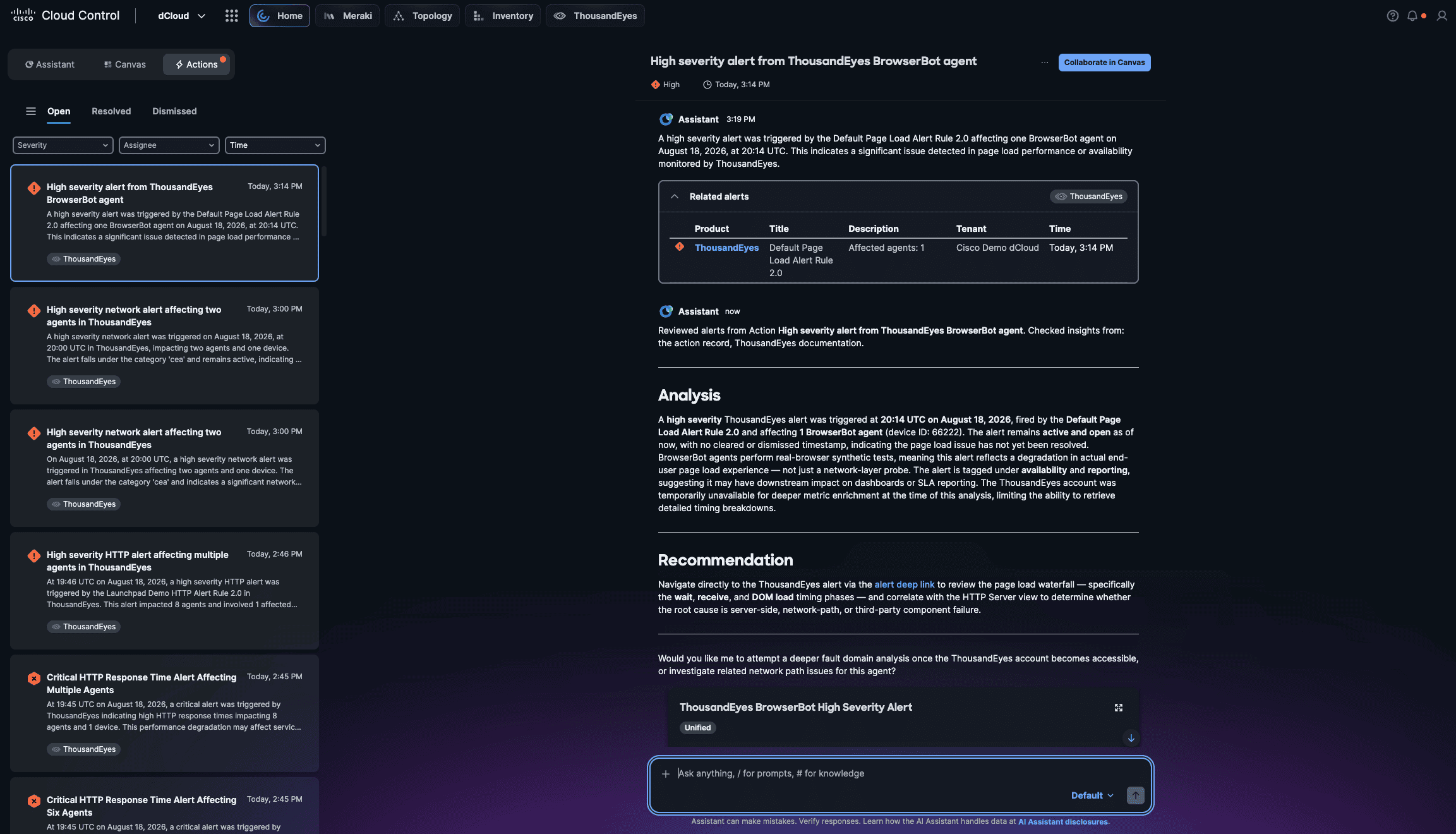This screenshot has width=1456, height=834.
Task: Click the Time column header in Related alerts
Action: click(x=1059, y=229)
